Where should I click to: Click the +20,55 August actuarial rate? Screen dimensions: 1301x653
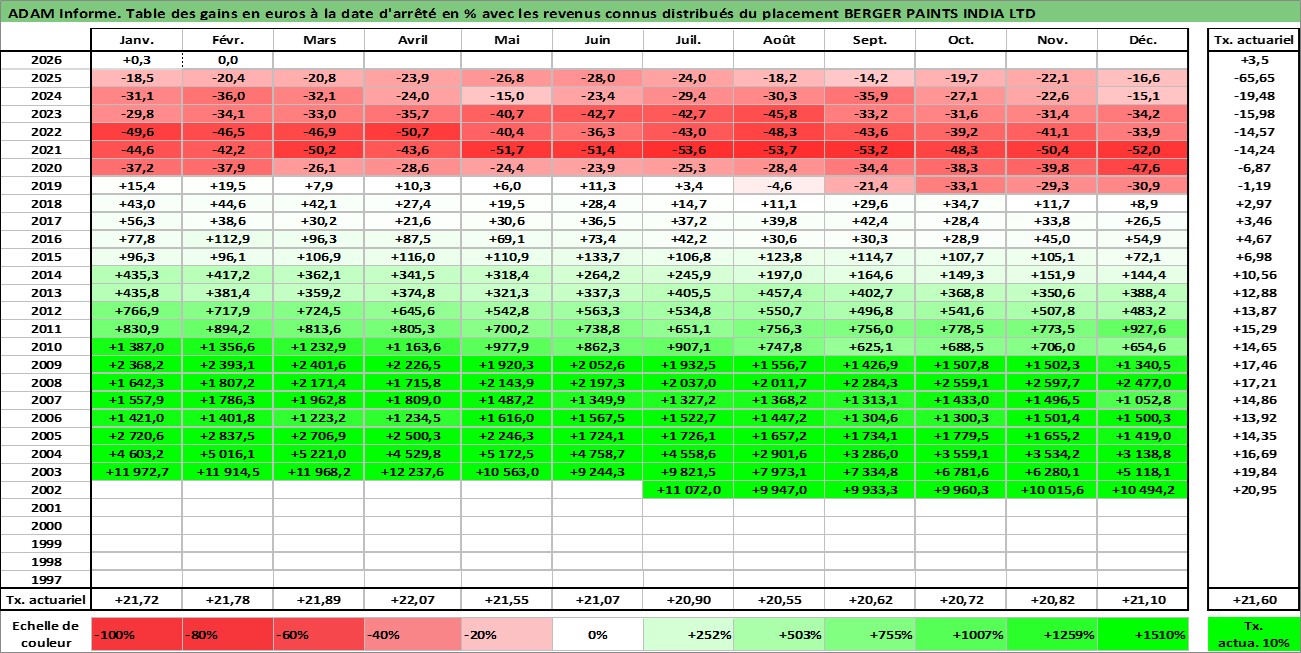778,600
